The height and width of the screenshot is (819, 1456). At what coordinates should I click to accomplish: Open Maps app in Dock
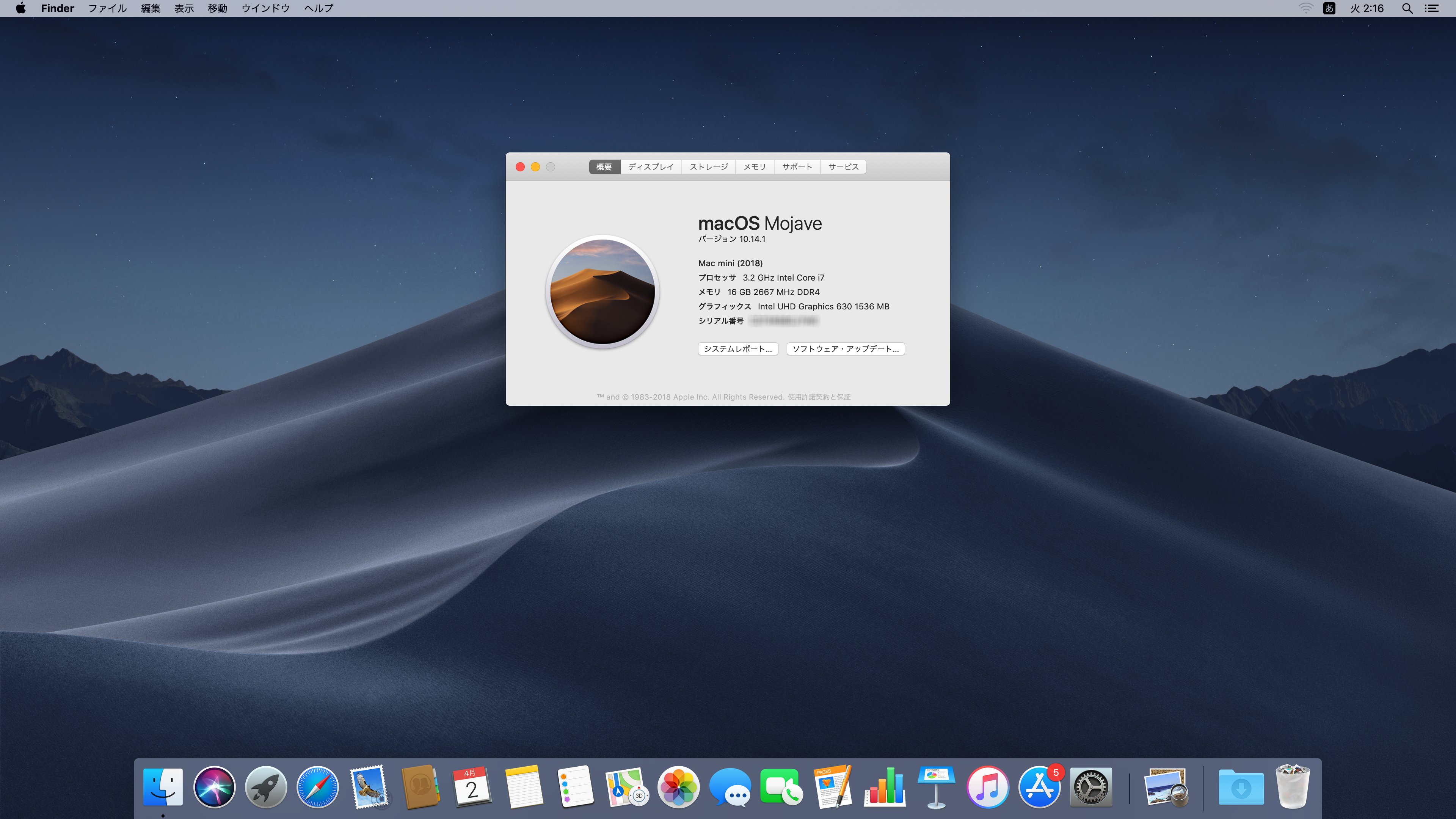point(627,787)
